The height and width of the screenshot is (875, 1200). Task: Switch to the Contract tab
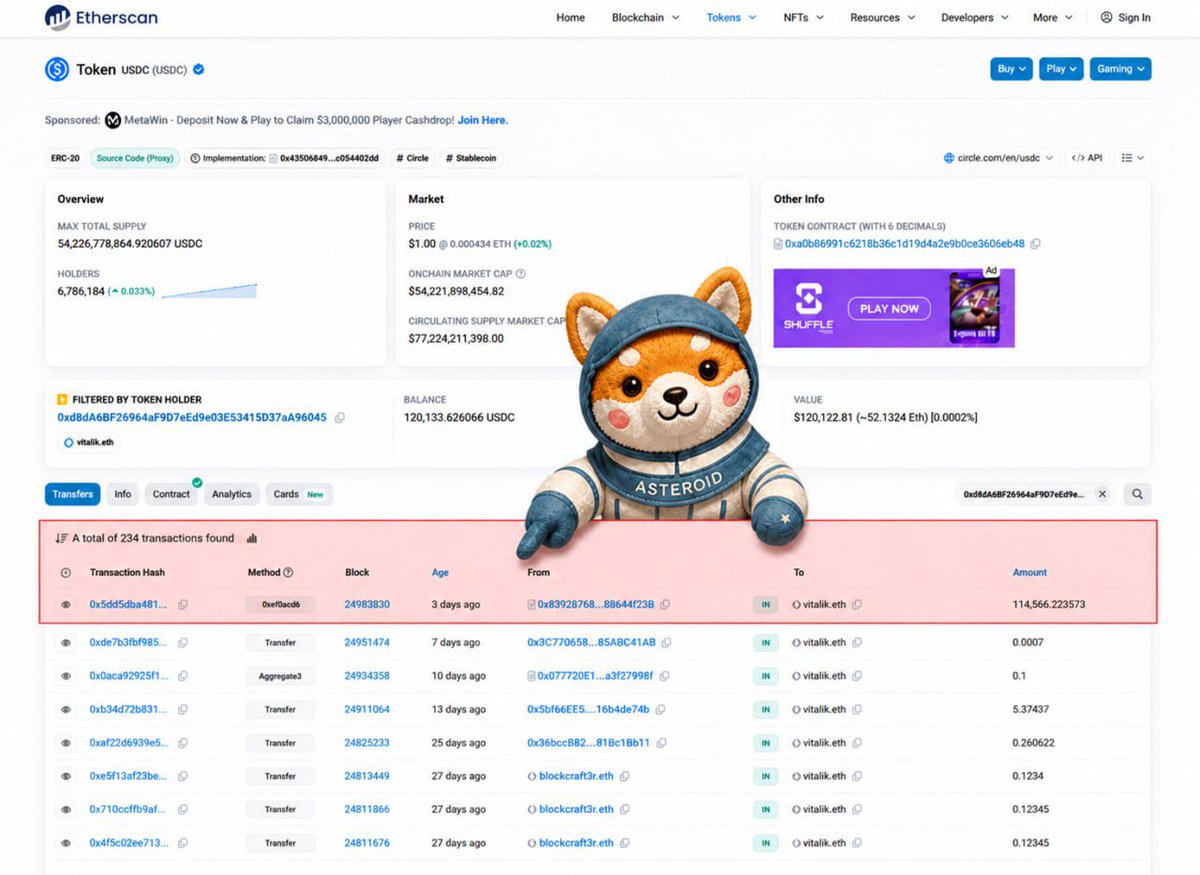tap(171, 494)
